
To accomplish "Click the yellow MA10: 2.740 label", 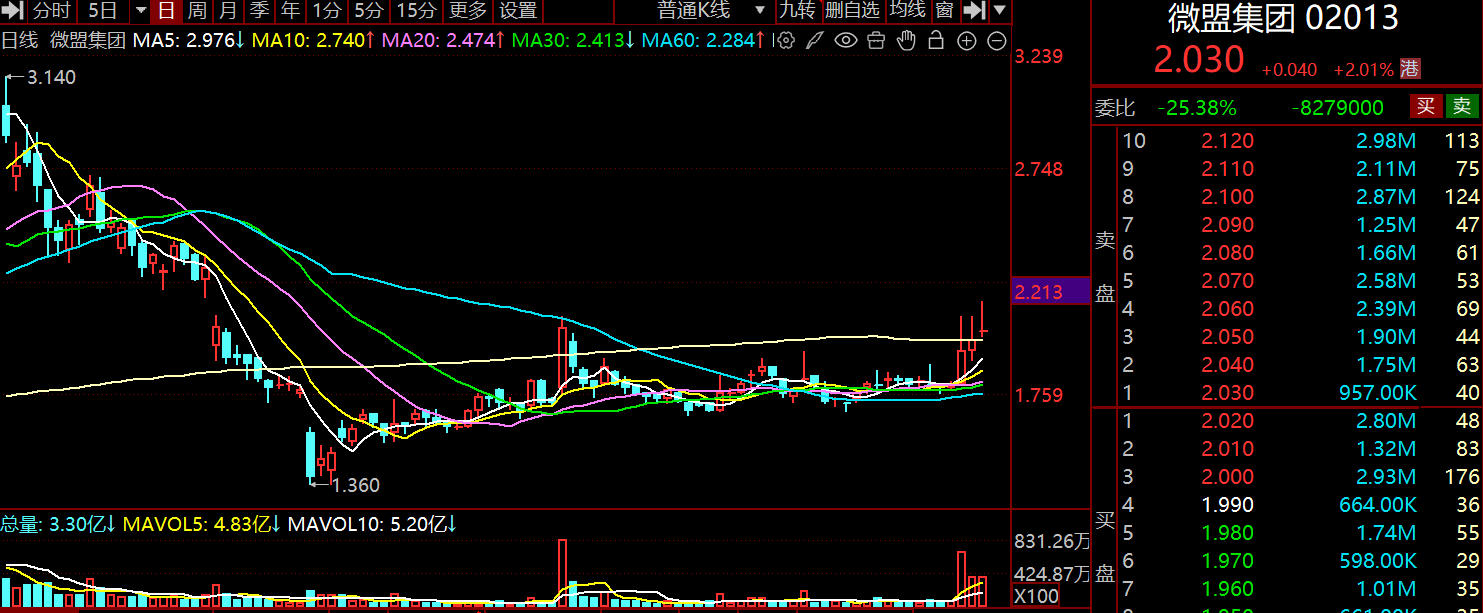I will tap(312, 41).
